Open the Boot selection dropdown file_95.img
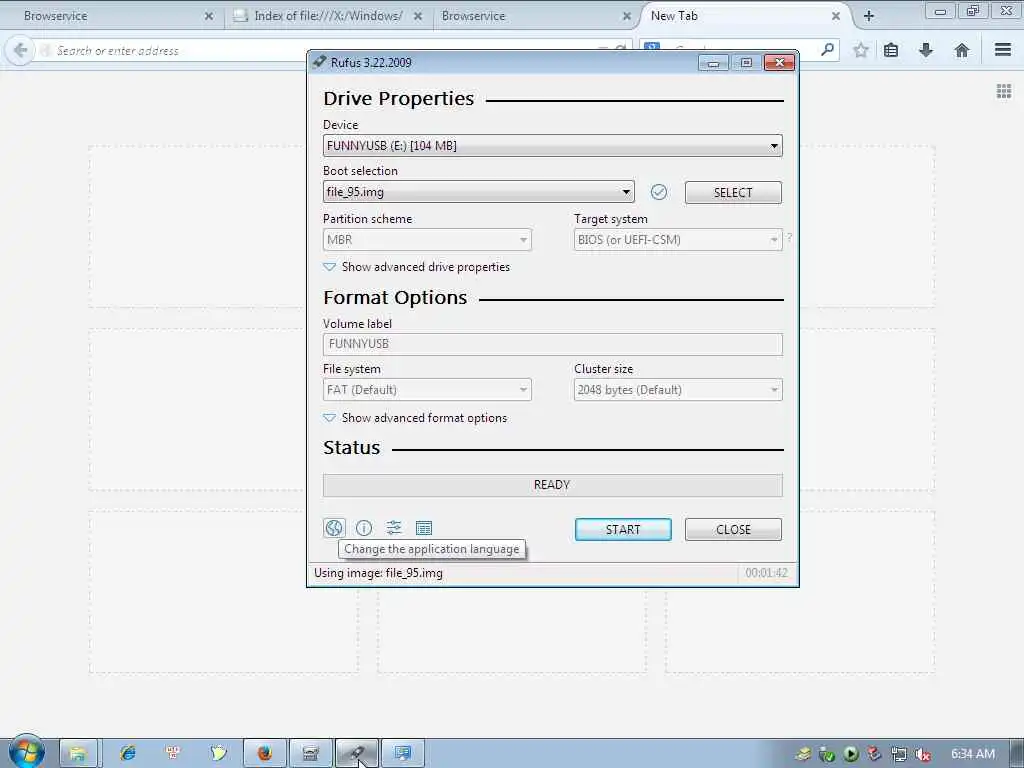Screen dimensions: 1024x768 coord(478,192)
